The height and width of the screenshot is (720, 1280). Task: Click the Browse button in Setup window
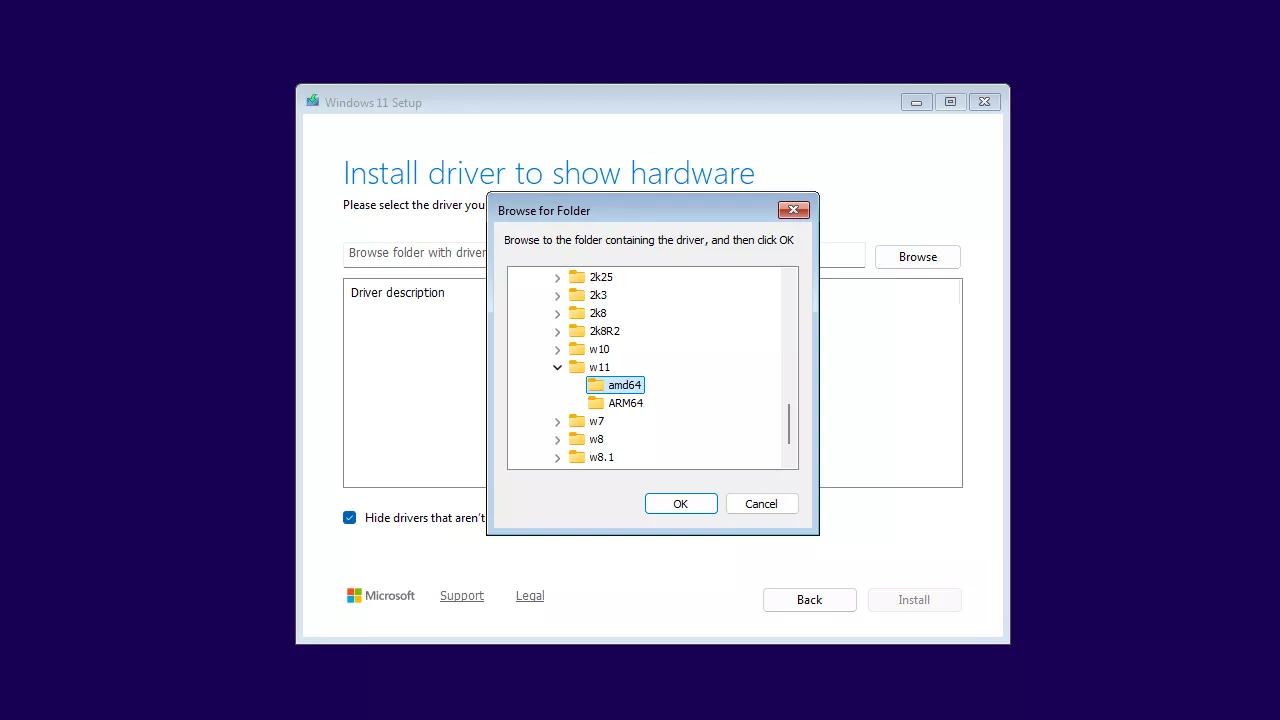(918, 257)
